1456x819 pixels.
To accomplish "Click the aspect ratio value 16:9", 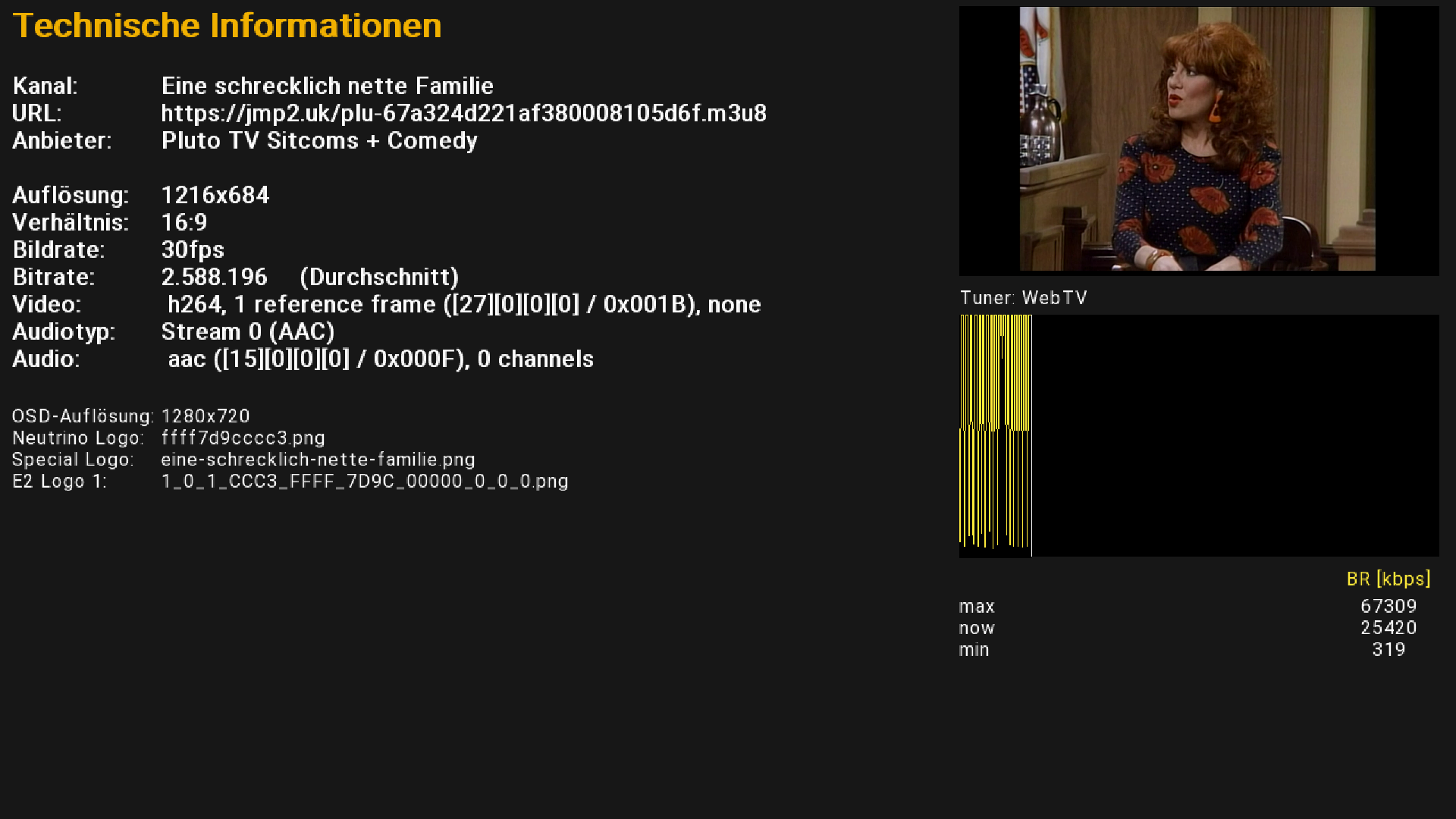I will (184, 223).
